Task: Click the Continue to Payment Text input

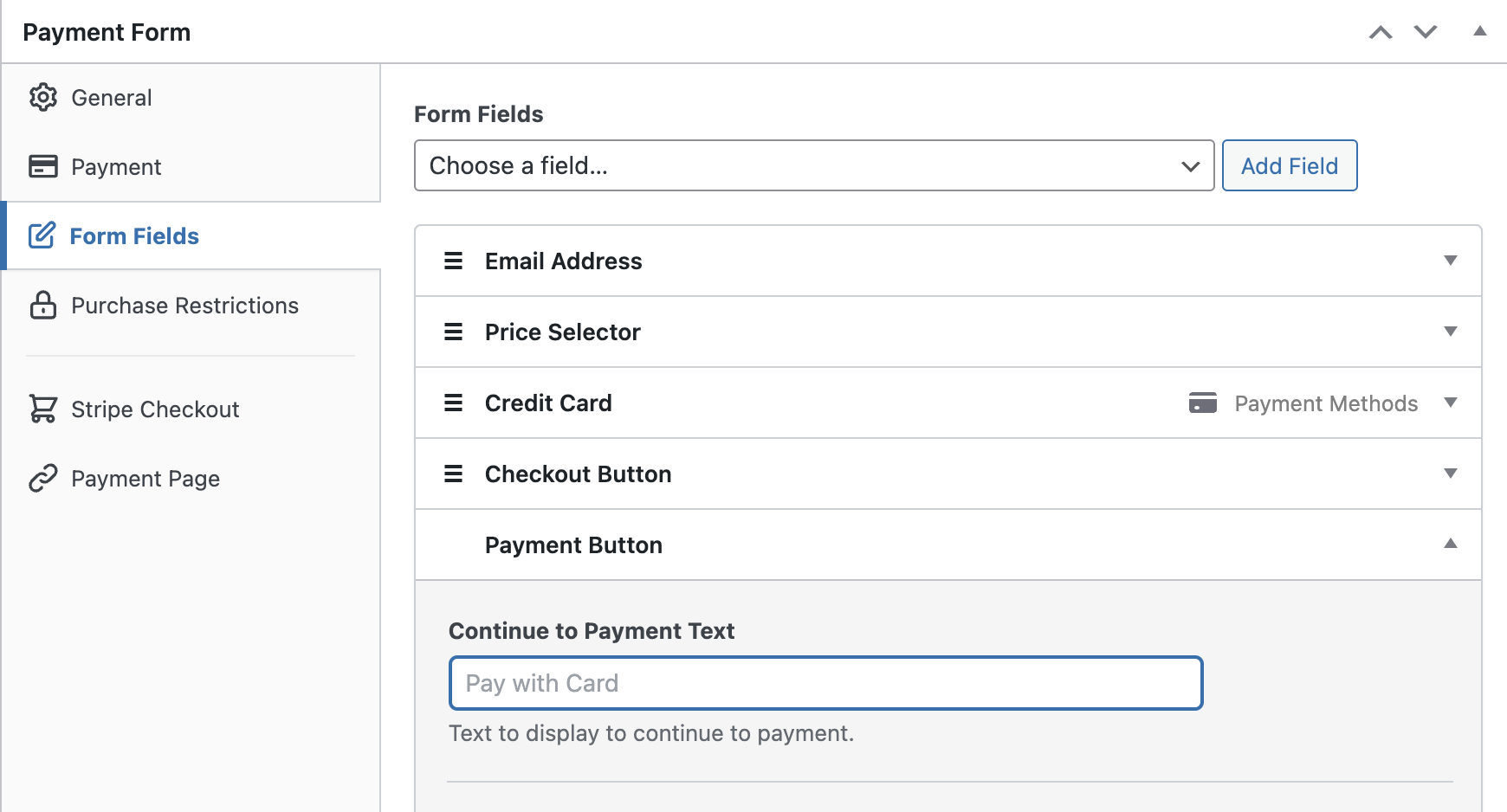Action: (x=825, y=683)
